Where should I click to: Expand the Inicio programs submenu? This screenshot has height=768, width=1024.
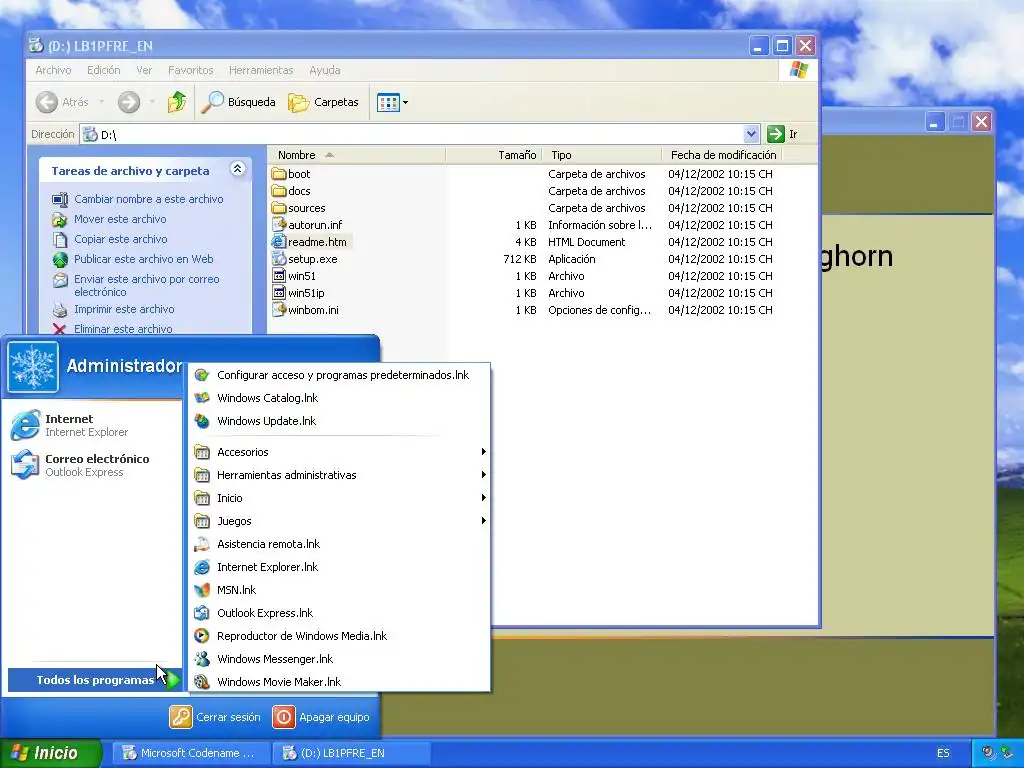(x=339, y=498)
